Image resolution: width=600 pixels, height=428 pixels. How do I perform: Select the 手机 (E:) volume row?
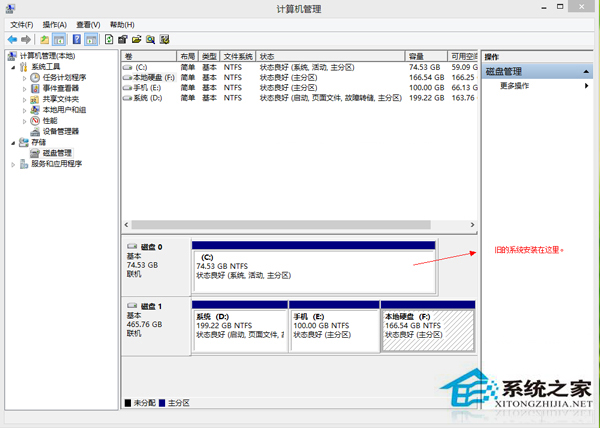(x=300, y=88)
